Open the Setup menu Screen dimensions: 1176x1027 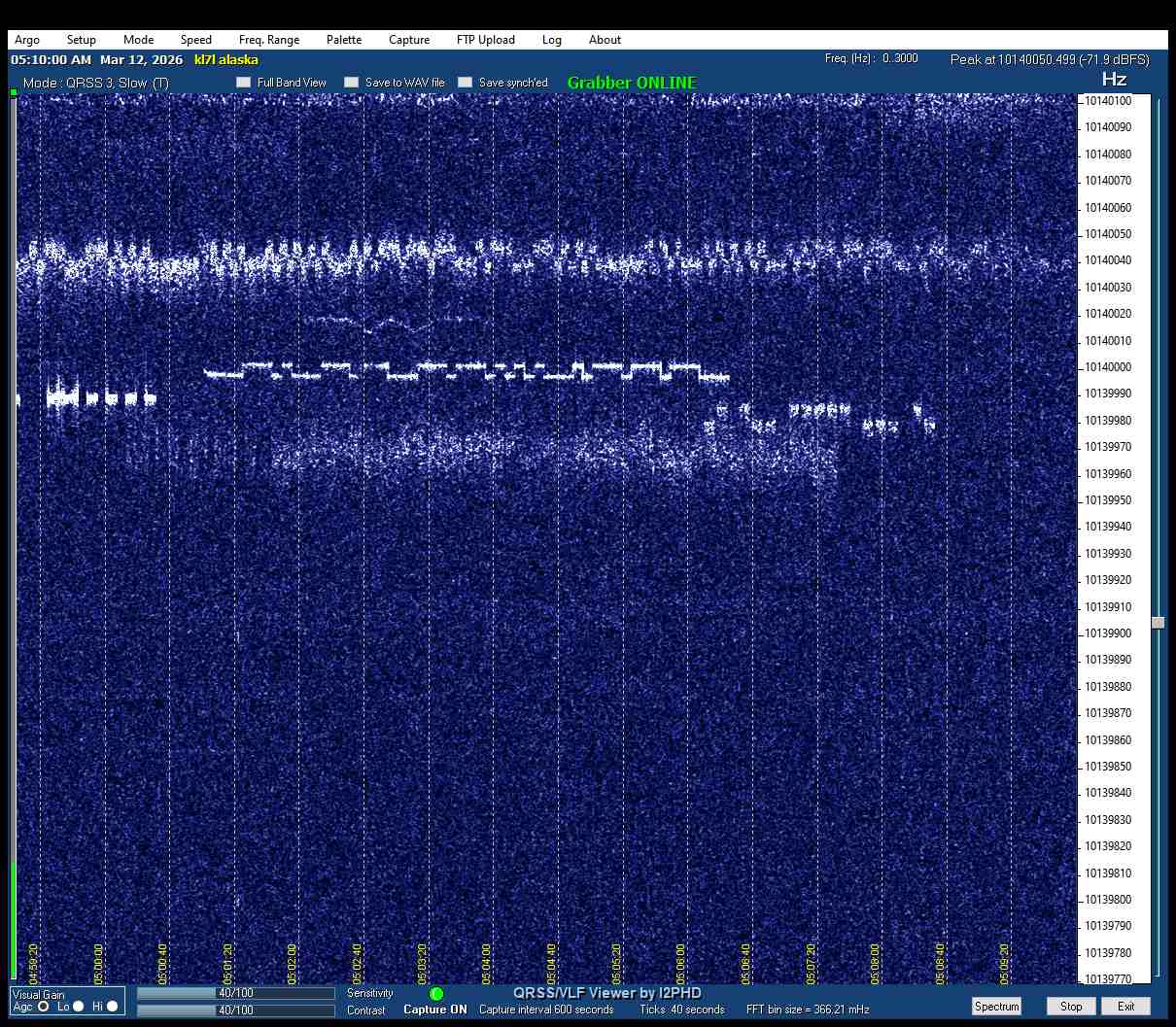pos(82,40)
